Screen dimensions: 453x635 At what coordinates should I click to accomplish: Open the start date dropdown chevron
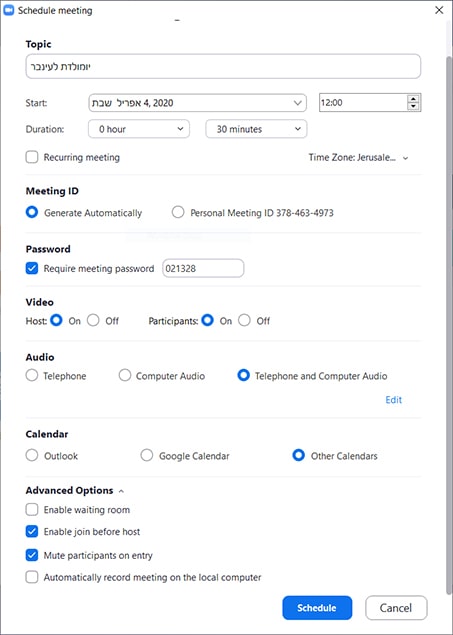[298, 103]
